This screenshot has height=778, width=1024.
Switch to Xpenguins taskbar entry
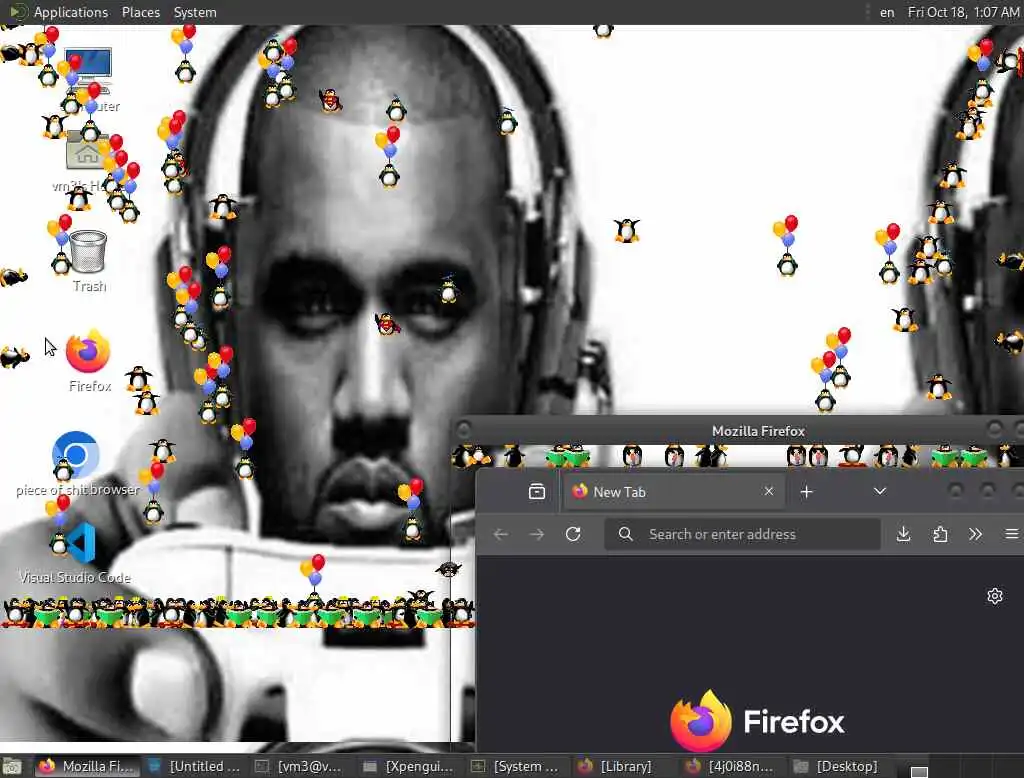409,766
